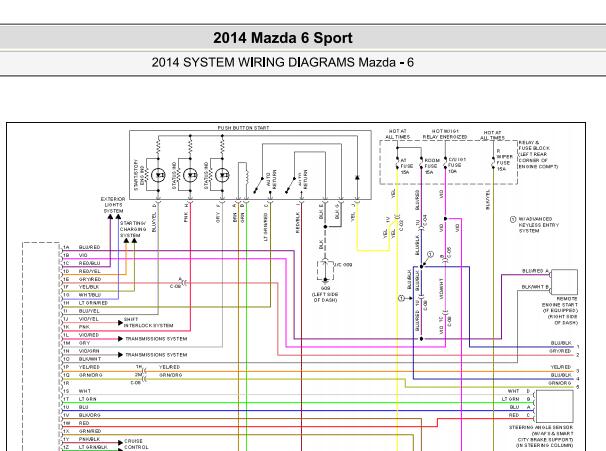This screenshot has width=606, height=451.
Task: Select pin 1E GRY/RED
Action: [82, 279]
